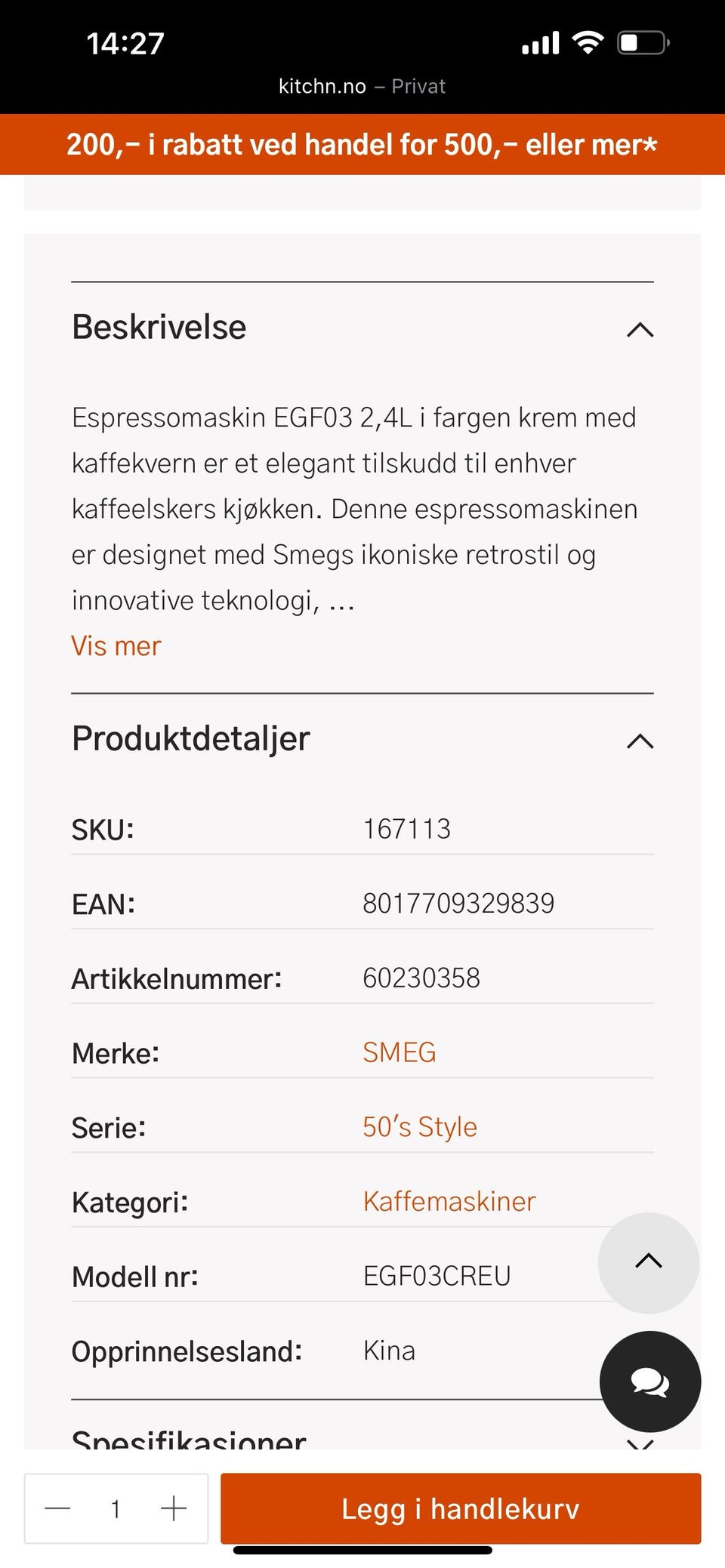Open the chat support bubble icon
The width and height of the screenshot is (725, 1568).
click(649, 1382)
